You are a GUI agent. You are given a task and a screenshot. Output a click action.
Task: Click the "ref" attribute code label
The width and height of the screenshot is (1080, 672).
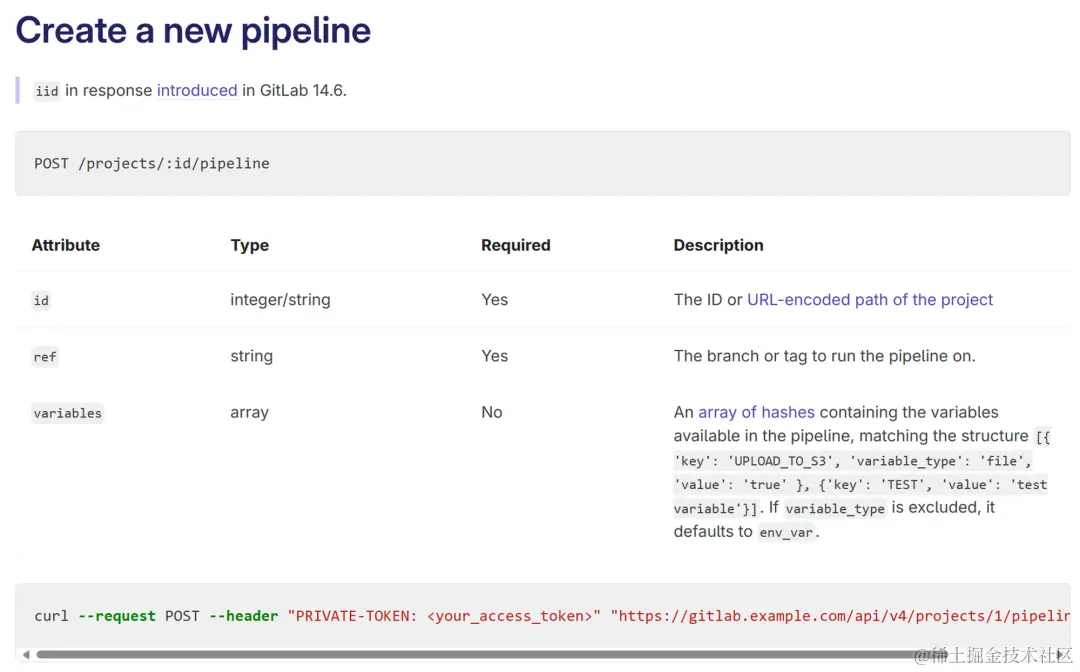[x=45, y=357]
